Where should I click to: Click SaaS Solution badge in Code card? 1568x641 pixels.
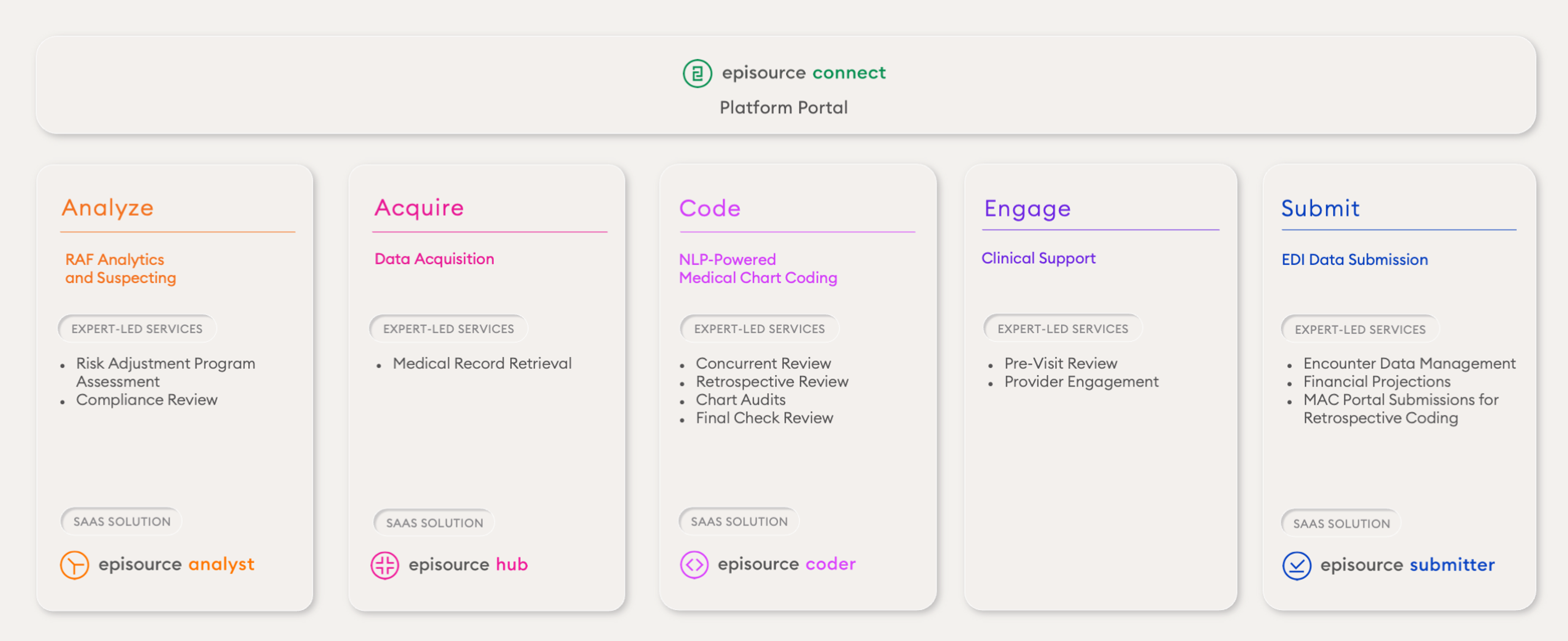(739, 521)
